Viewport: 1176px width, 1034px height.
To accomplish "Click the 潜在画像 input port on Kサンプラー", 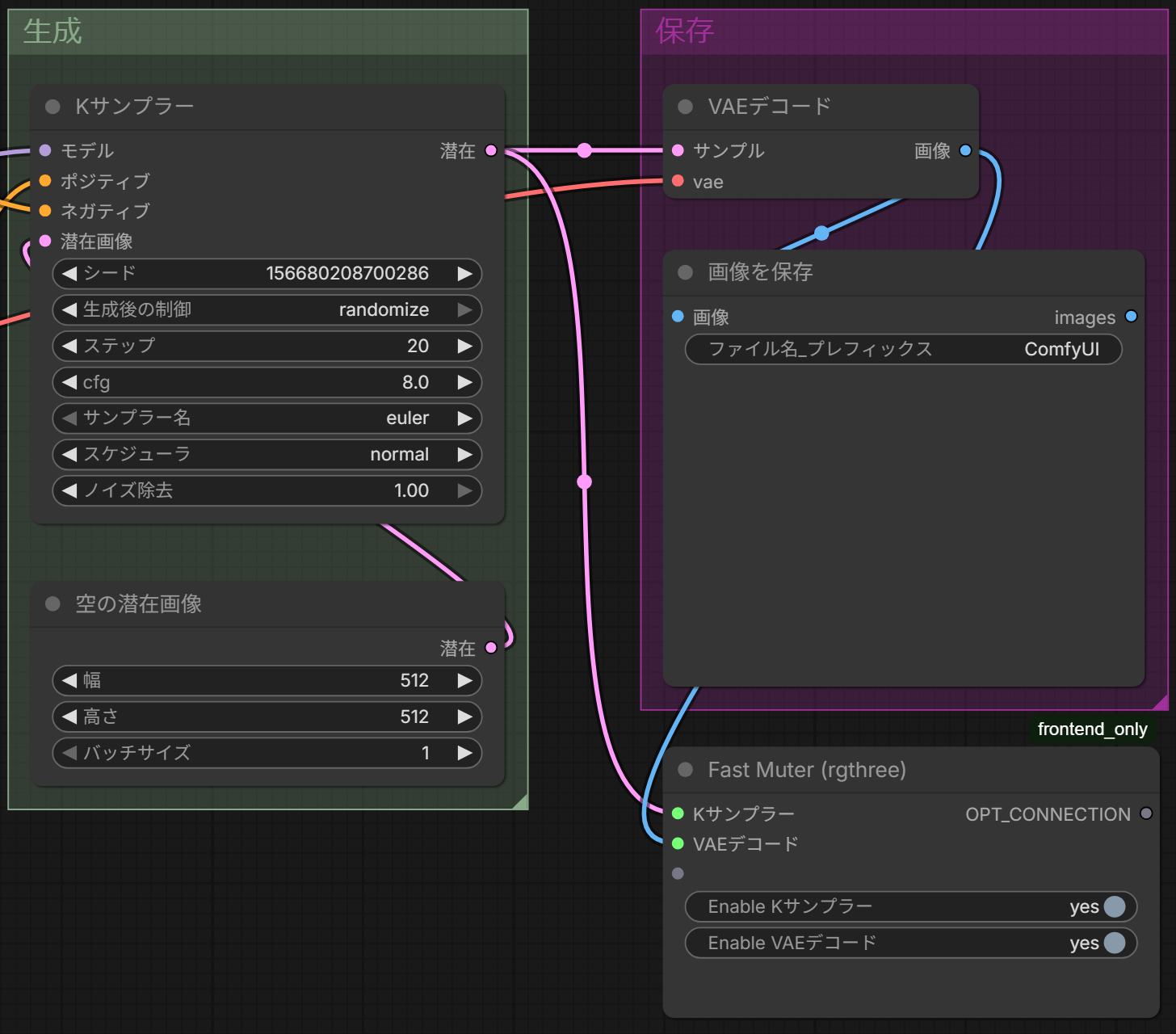I will coord(45,241).
